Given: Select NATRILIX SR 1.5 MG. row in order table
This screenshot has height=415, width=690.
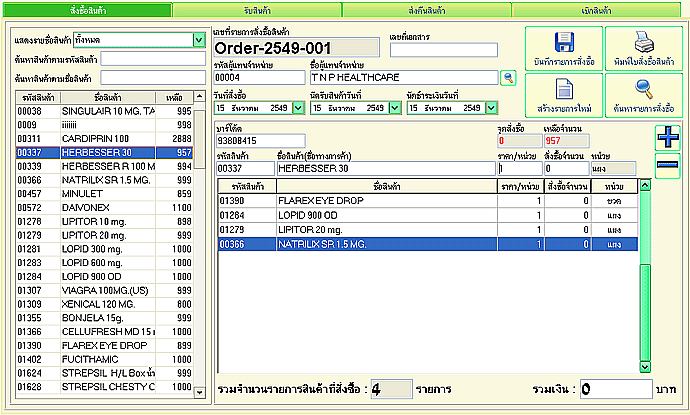Looking at the screenshot, I should (x=428, y=244).
